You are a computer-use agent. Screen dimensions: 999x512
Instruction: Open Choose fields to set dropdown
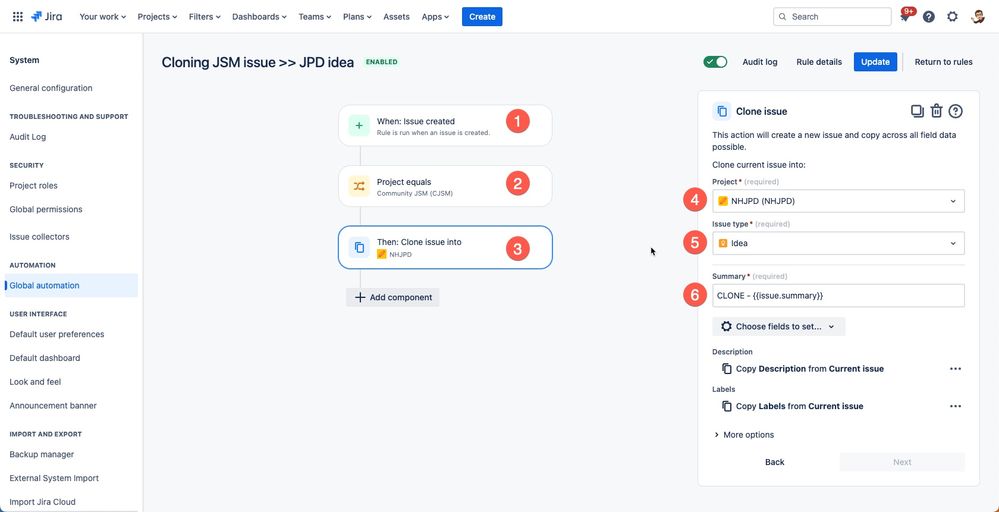coord(778,327)
